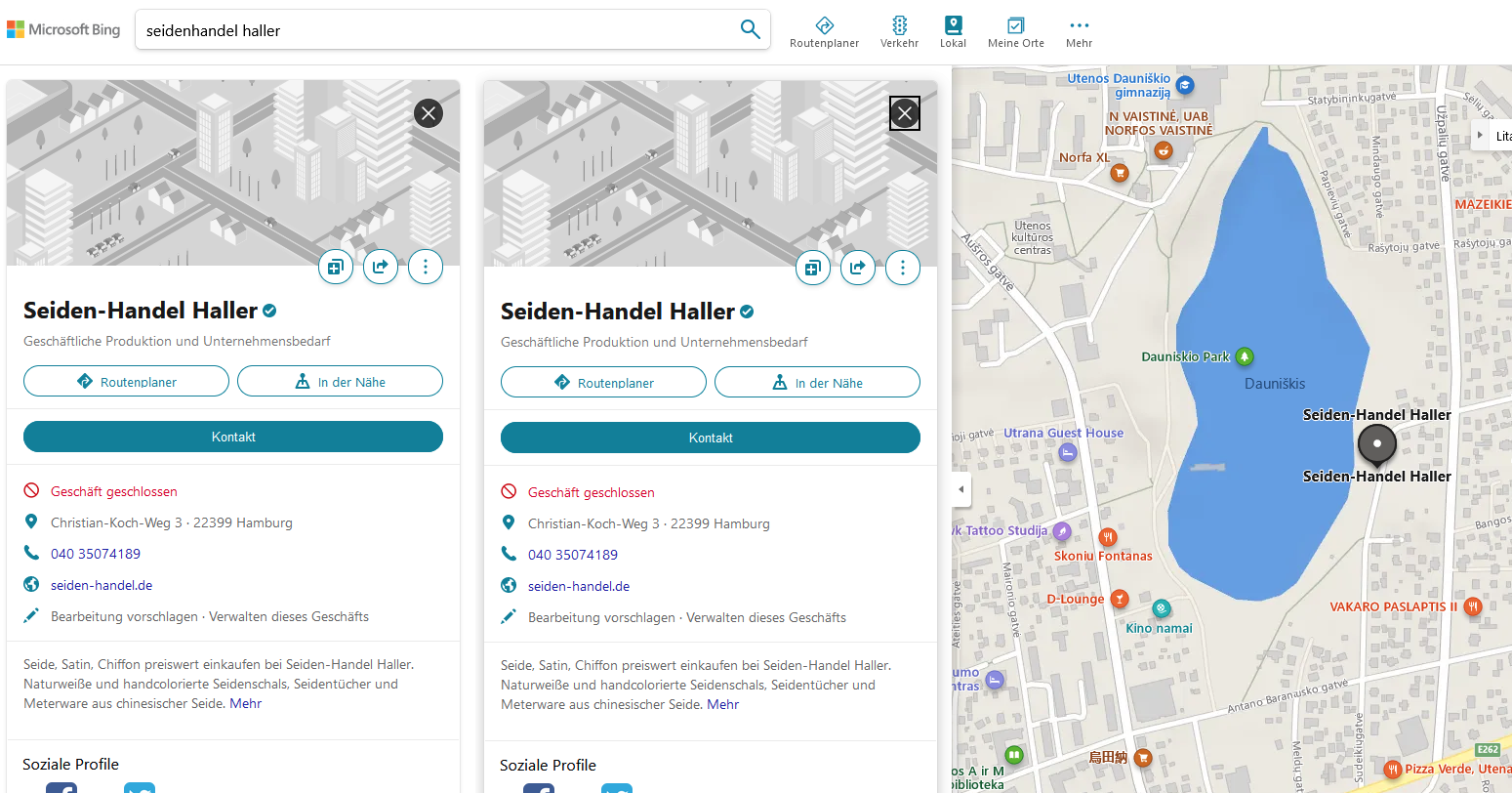Click Routenplaner button on the right card
1512x793 pixels.
pyautogui.click(x=603, y=382)
